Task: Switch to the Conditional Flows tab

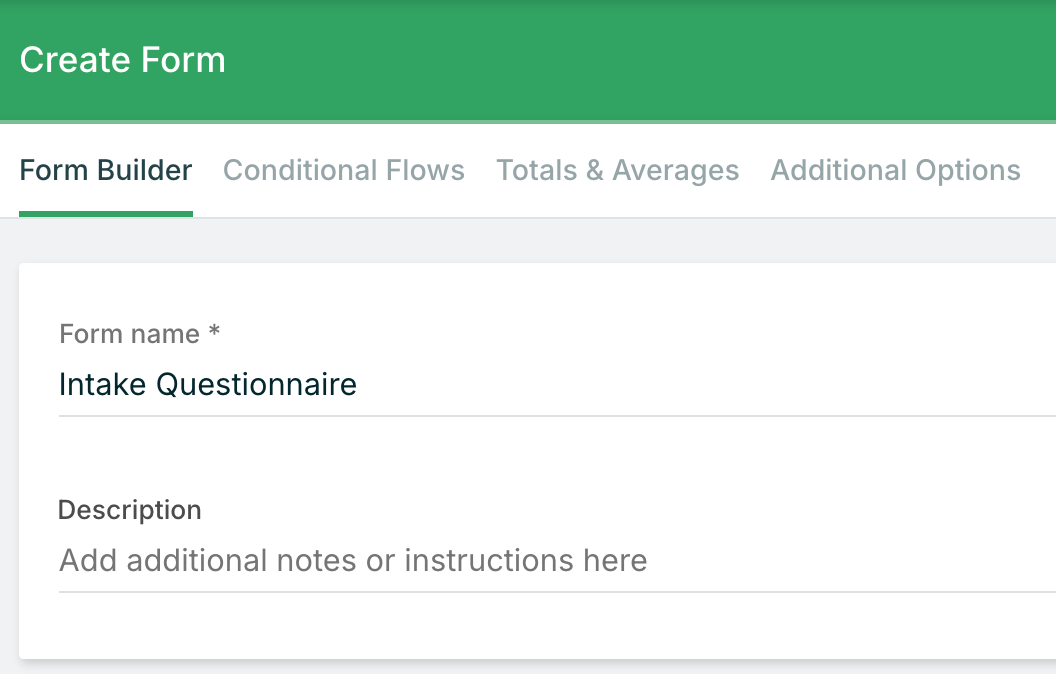Action: coord(343,170)
